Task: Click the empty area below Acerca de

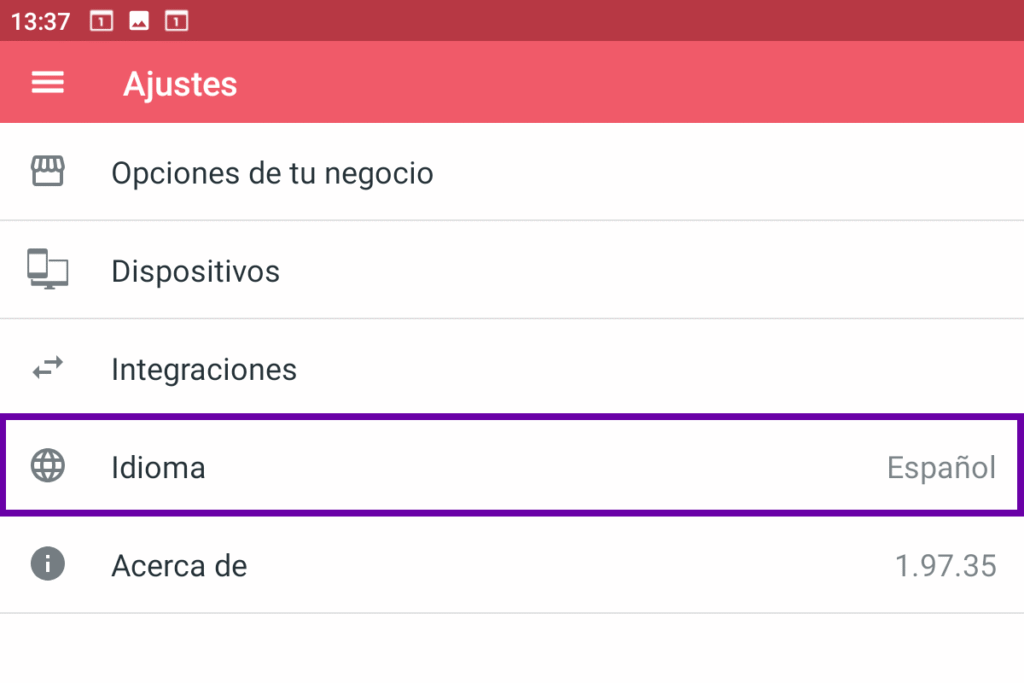Action: [x=512, y=648]
